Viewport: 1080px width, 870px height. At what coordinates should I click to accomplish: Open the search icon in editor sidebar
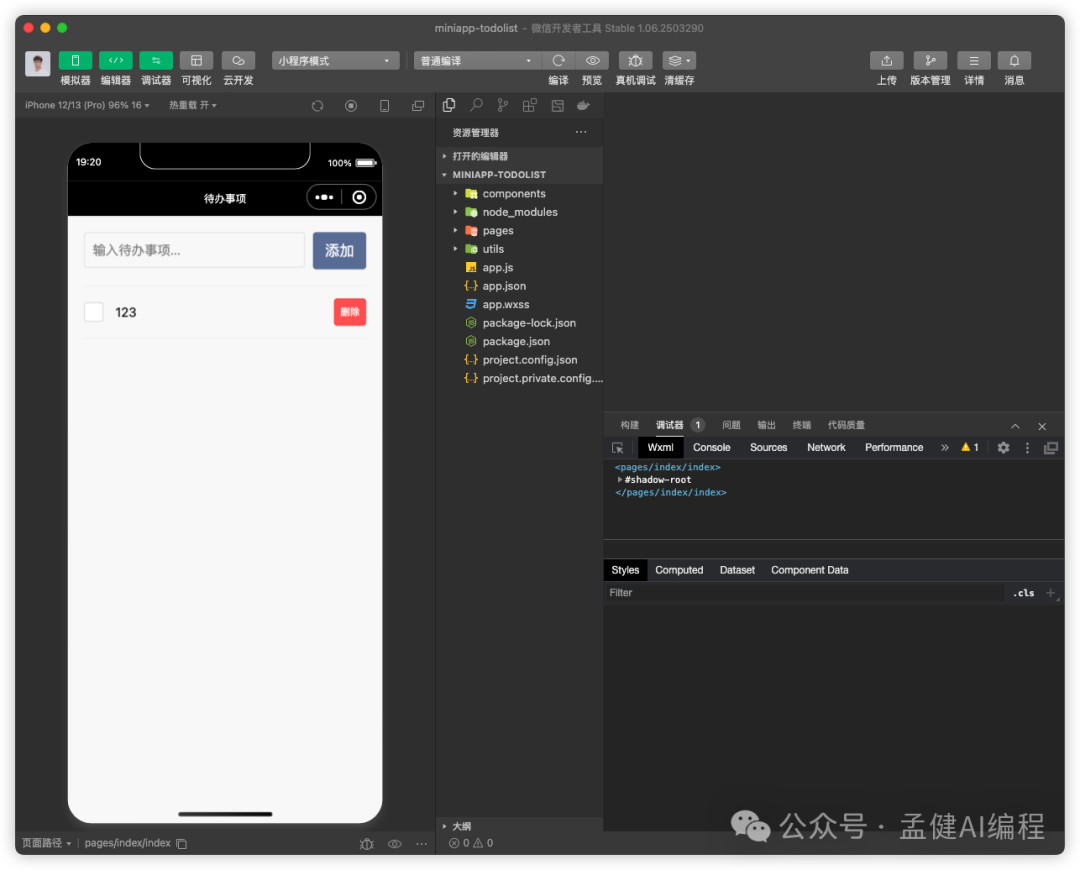[x=476, y=105]
